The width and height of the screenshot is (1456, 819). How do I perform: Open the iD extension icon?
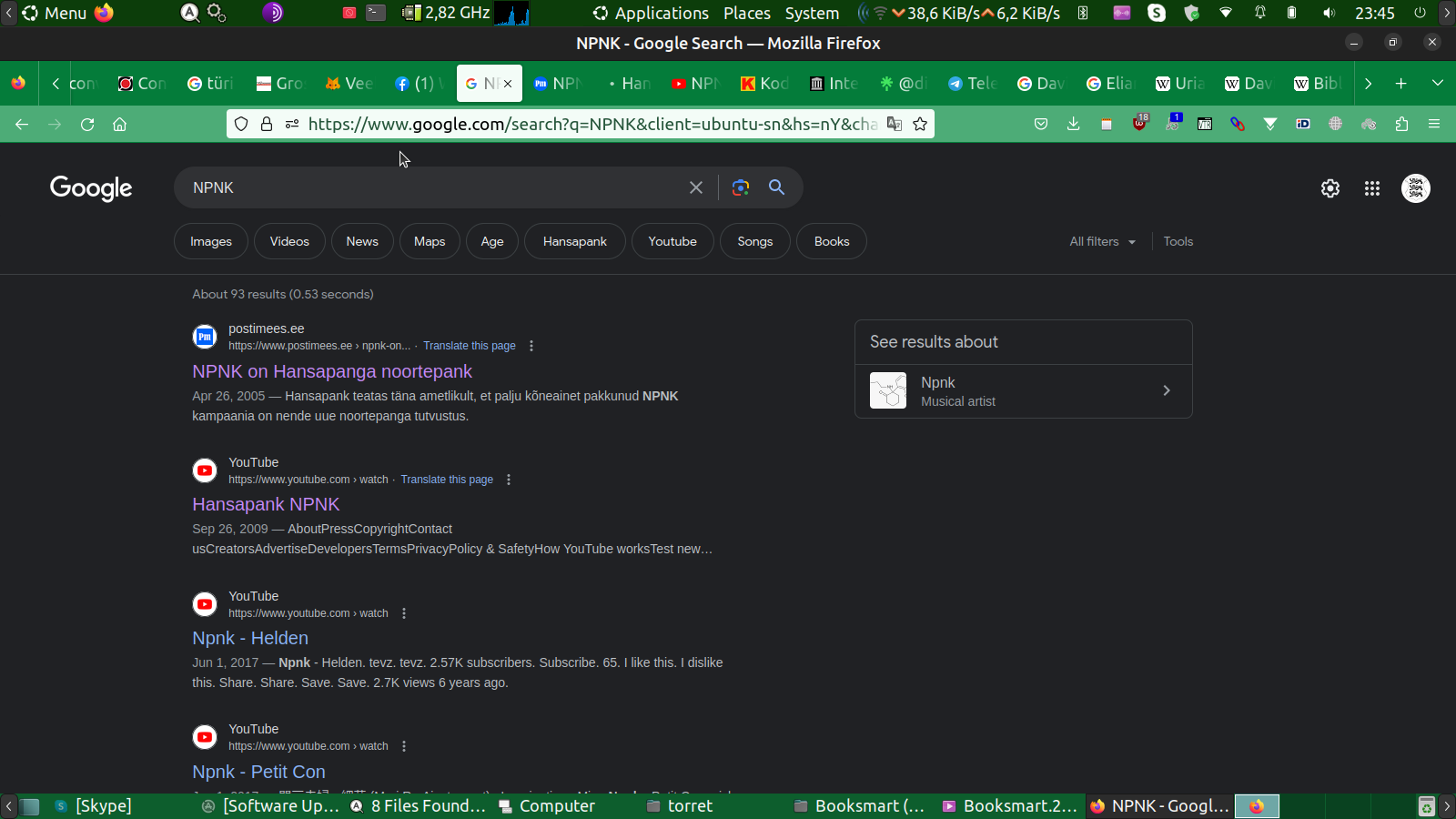pos(1303,125)
